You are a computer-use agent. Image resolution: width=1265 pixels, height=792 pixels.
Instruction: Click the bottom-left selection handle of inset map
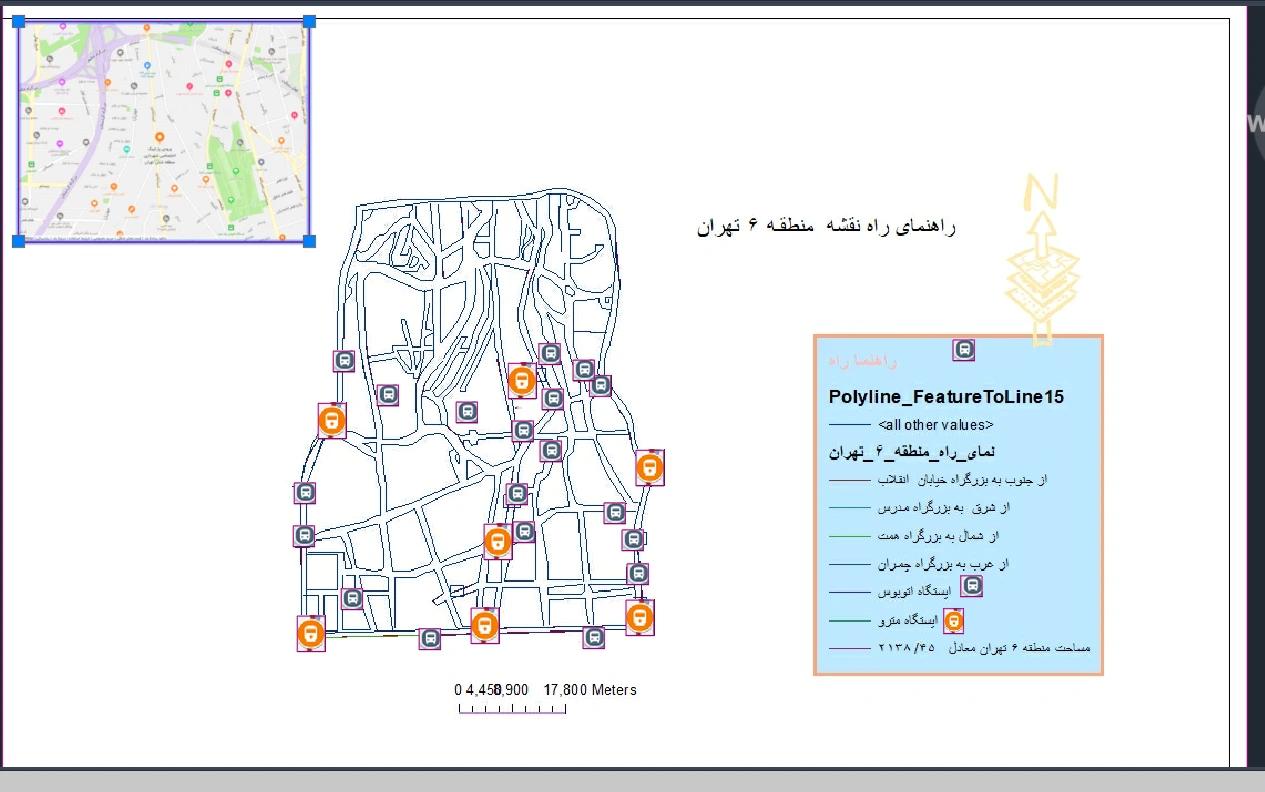tap(18, 241)
